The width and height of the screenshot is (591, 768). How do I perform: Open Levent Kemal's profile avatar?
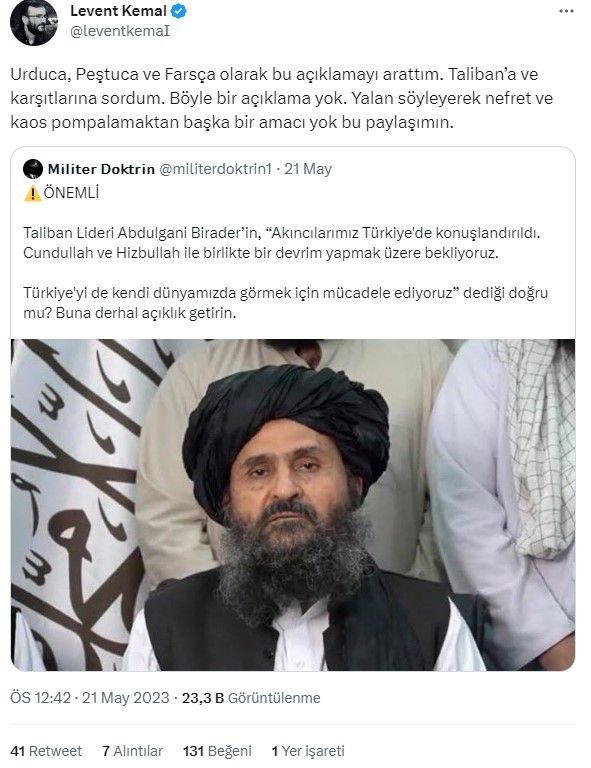pos(34,22)
